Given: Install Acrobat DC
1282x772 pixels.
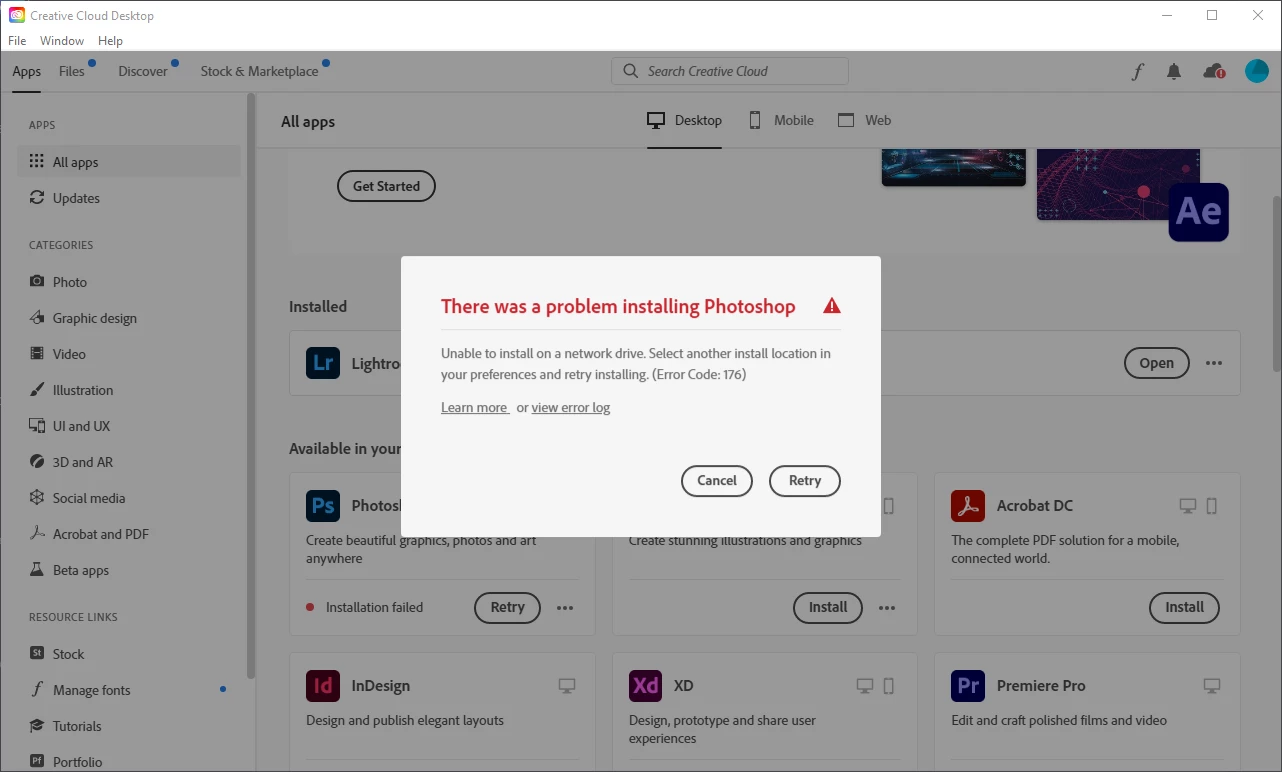Looking at the screenshot, I should 1185,607.
